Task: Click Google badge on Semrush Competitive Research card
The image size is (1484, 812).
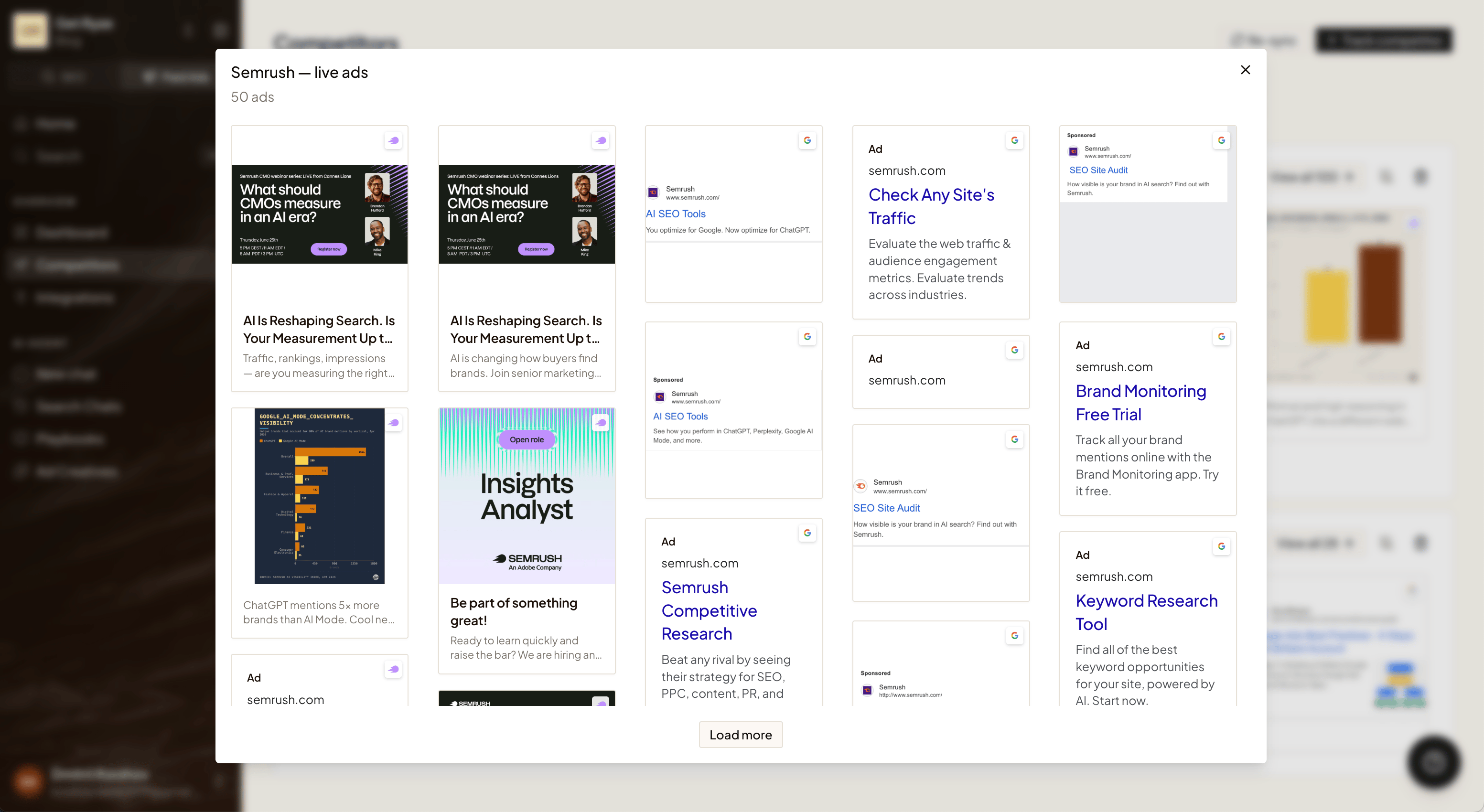Action: 807,533
